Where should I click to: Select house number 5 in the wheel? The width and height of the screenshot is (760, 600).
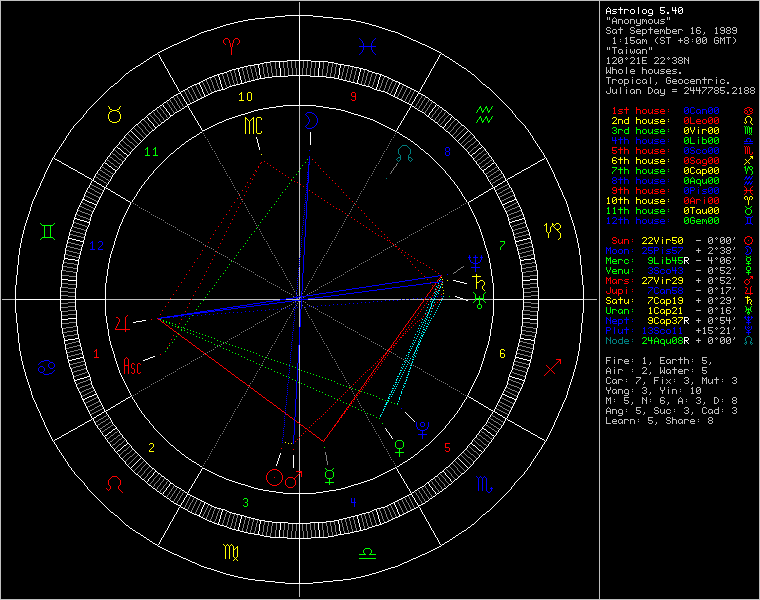[447, 447]
